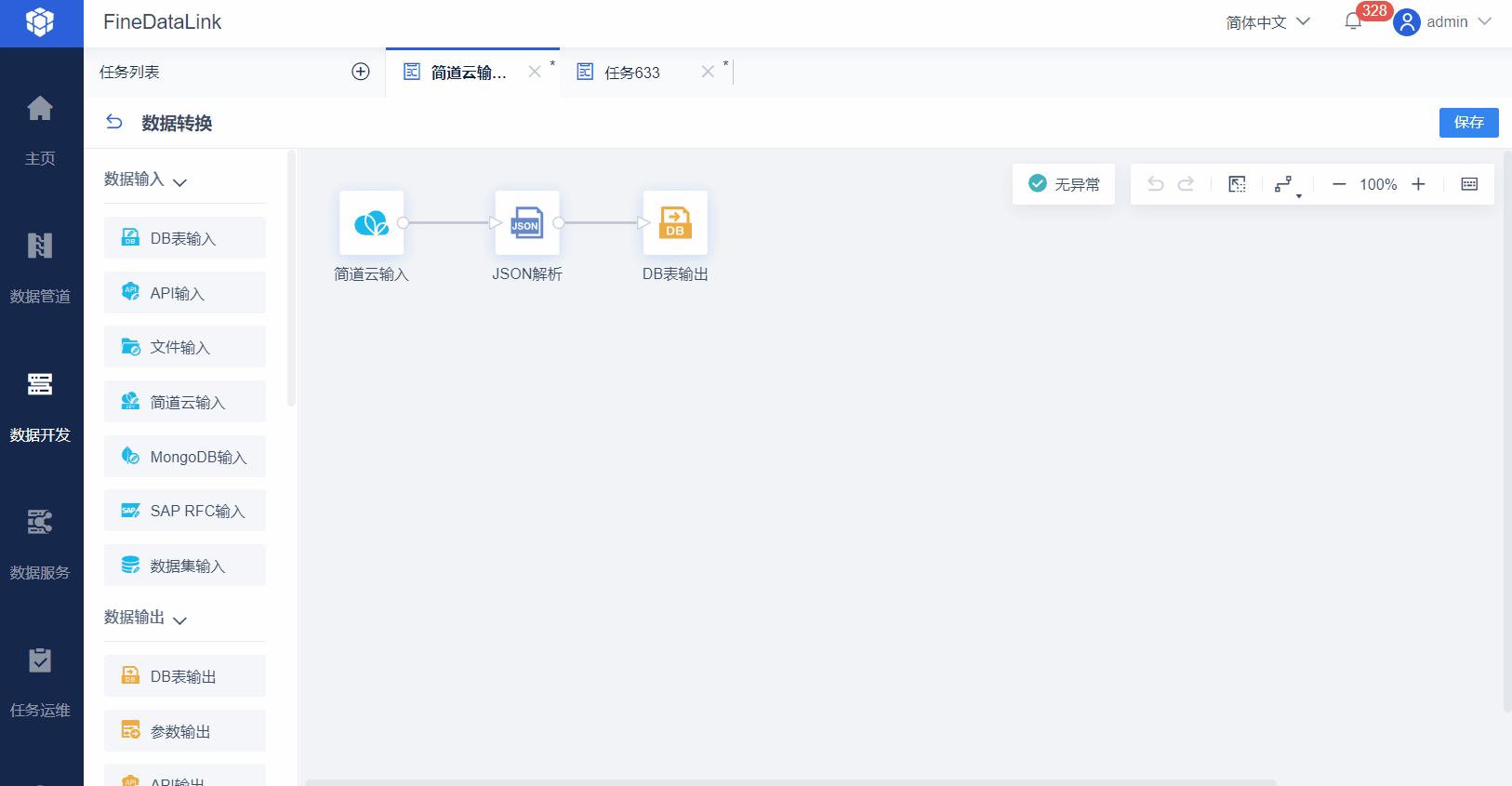1512x786 pixels.
Task: Click the keyboard shortcuts icon
Action: tap(1469, 184)
